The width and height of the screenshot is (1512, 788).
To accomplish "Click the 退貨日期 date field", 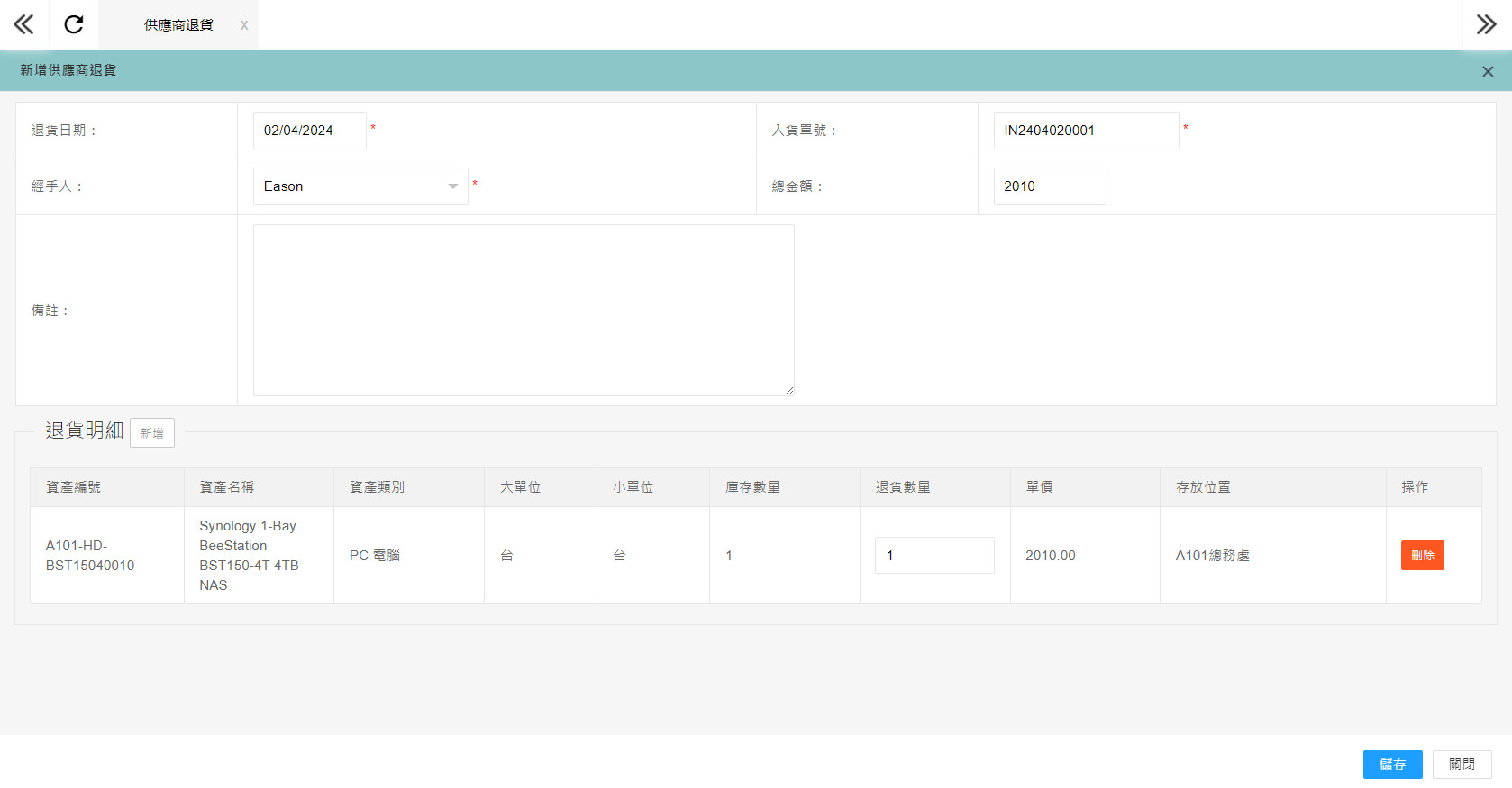I will [x=309, y=131].
